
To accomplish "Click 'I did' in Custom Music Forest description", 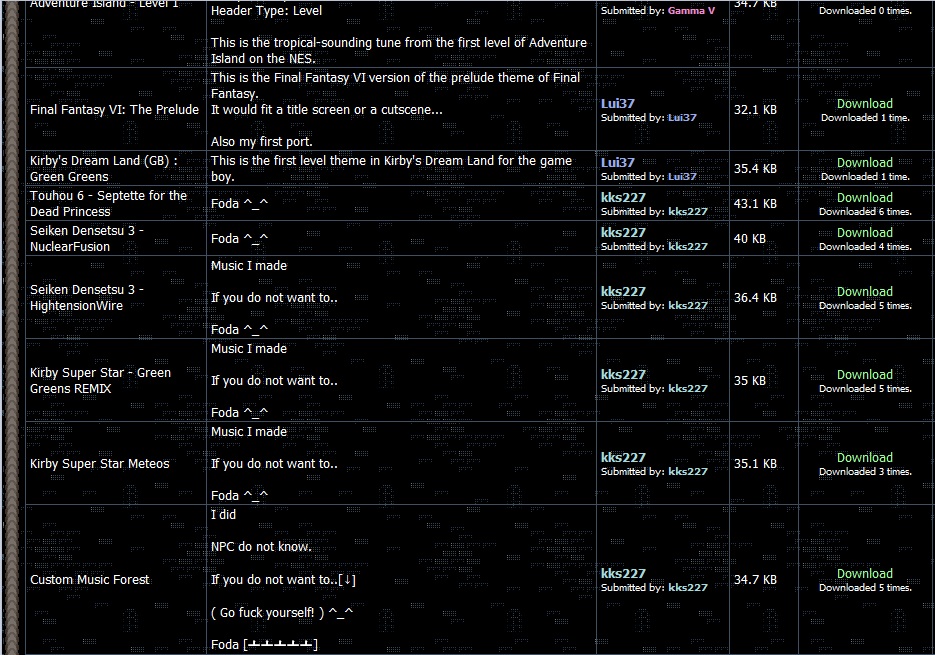I will (x=223, y=515).
